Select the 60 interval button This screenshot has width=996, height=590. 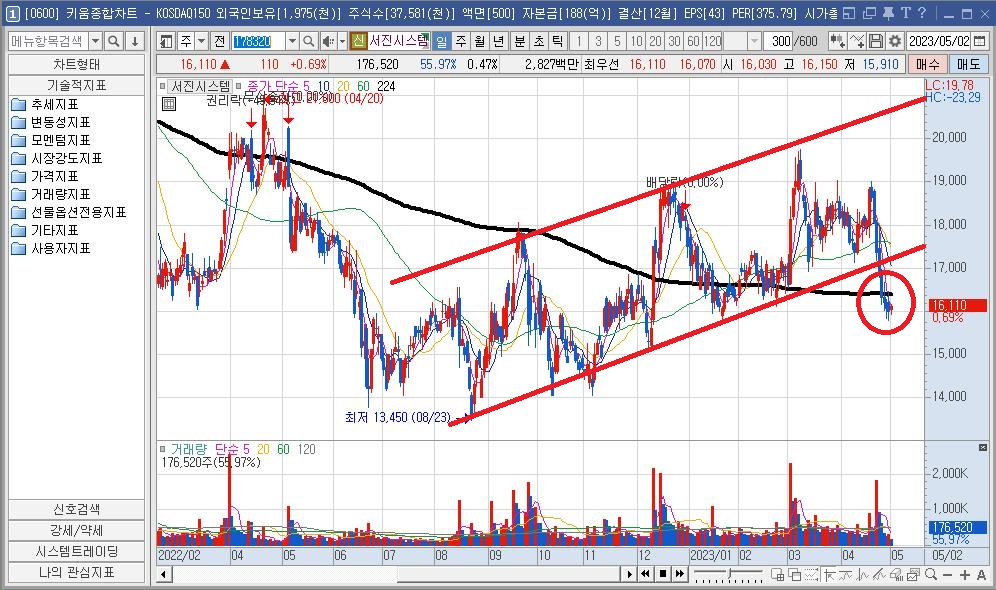point(693,42)
